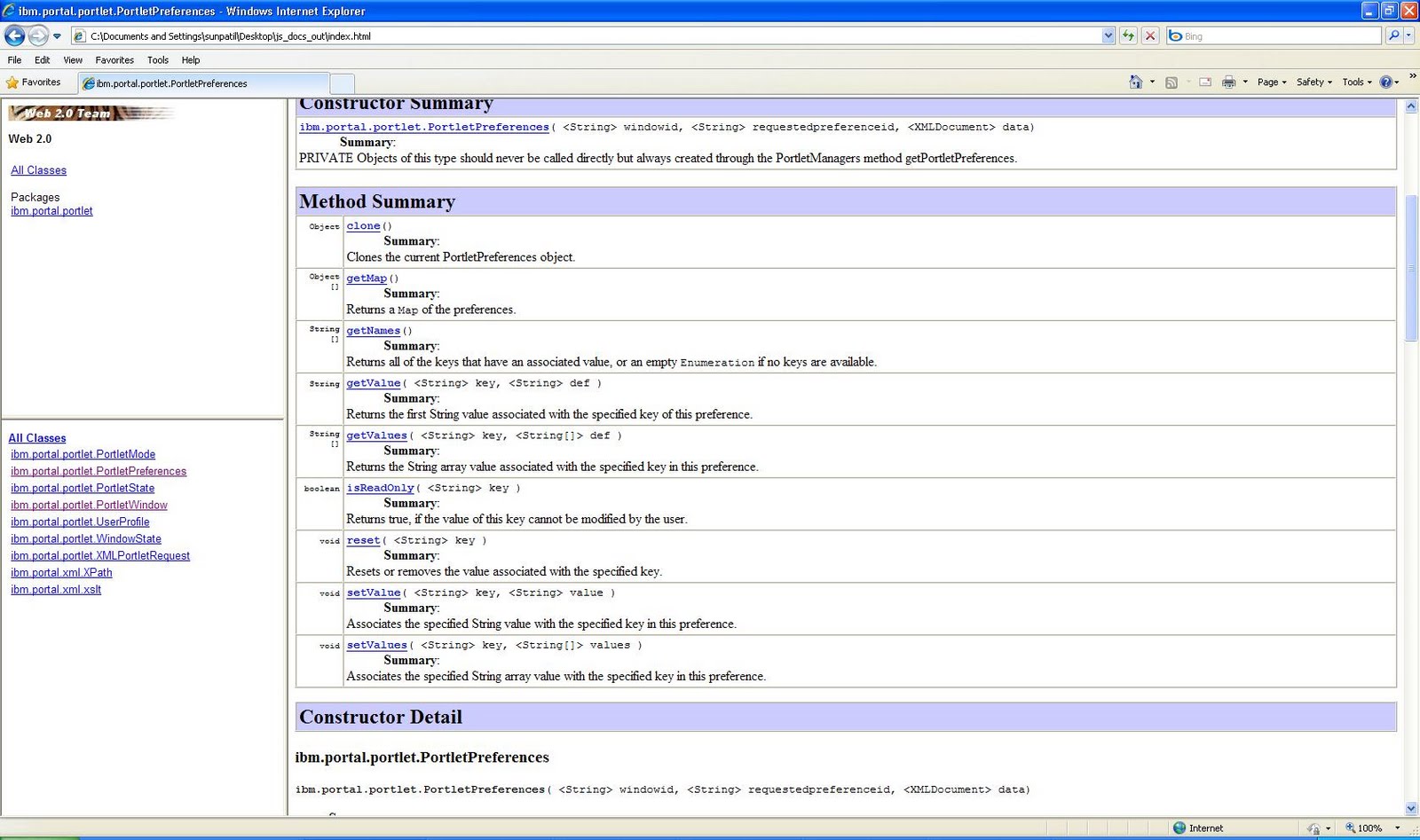Click the main page vertical scrollbar thumb

(1411, 266)
